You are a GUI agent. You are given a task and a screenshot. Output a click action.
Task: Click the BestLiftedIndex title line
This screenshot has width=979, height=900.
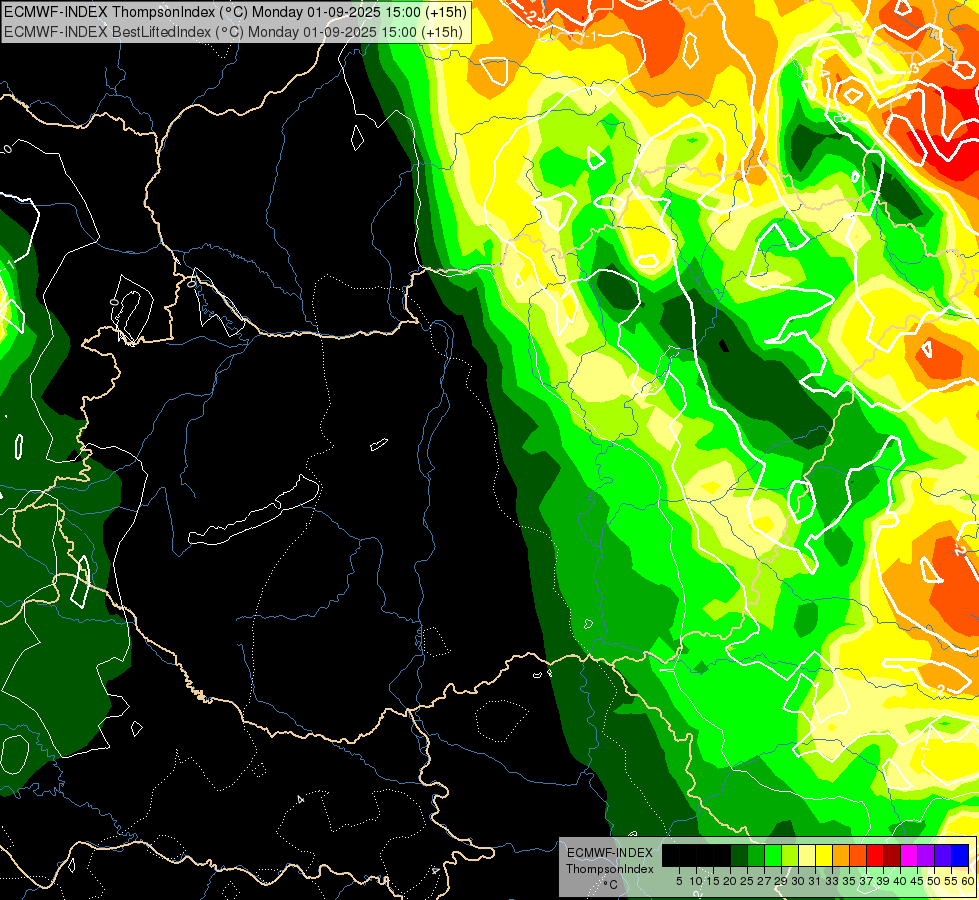coord(234,32)
